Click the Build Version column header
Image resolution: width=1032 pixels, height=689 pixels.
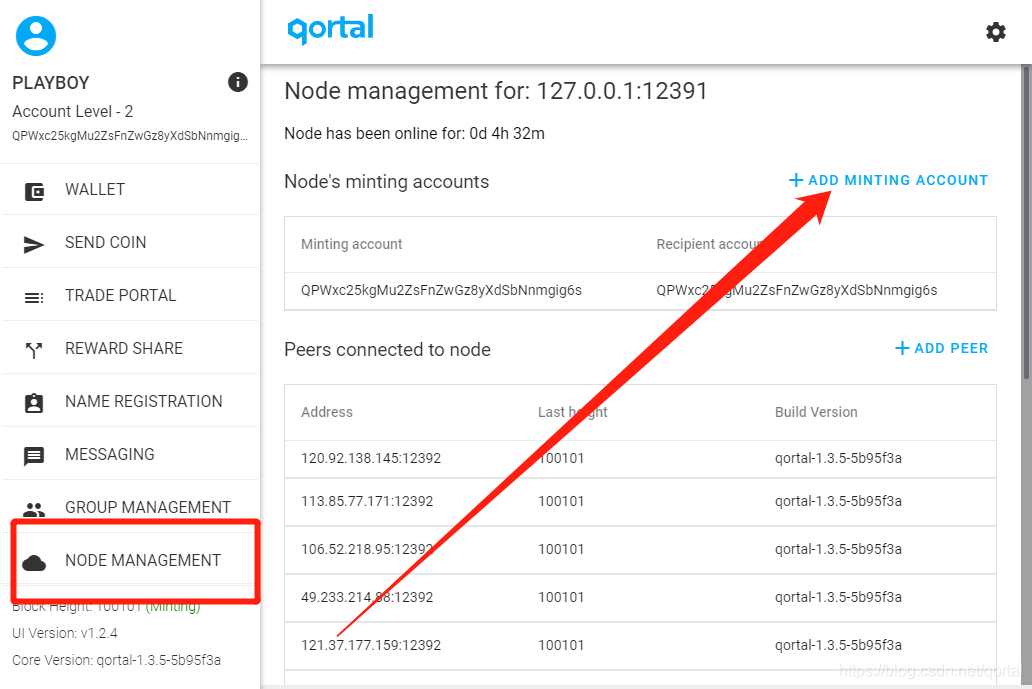[x=816, y=412]
